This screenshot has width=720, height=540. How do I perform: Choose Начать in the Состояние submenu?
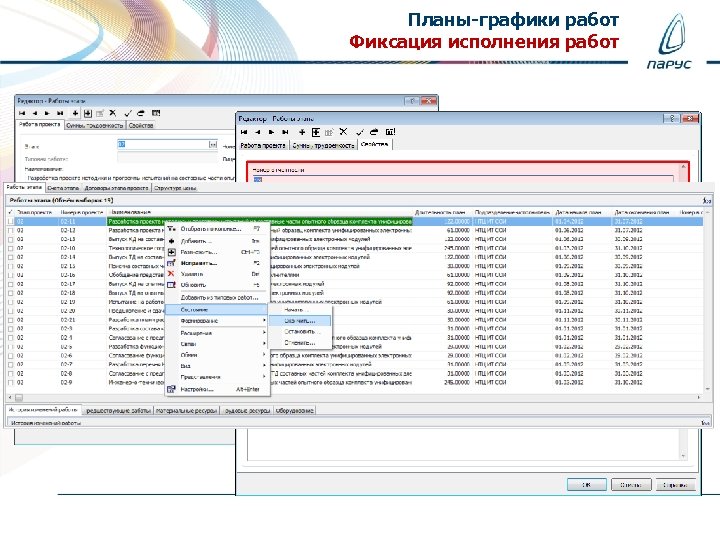299,310
